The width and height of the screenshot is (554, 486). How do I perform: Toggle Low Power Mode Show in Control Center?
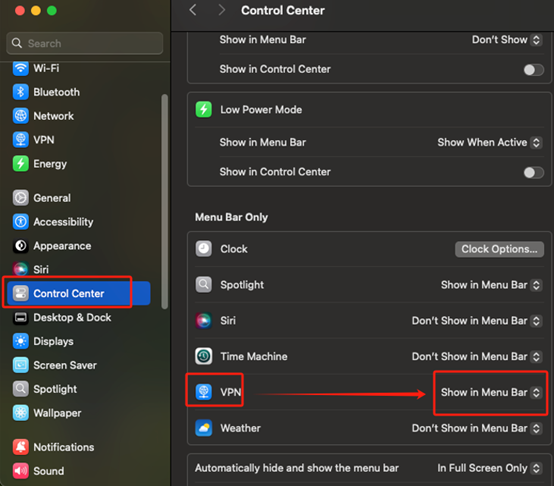[534, 172]
